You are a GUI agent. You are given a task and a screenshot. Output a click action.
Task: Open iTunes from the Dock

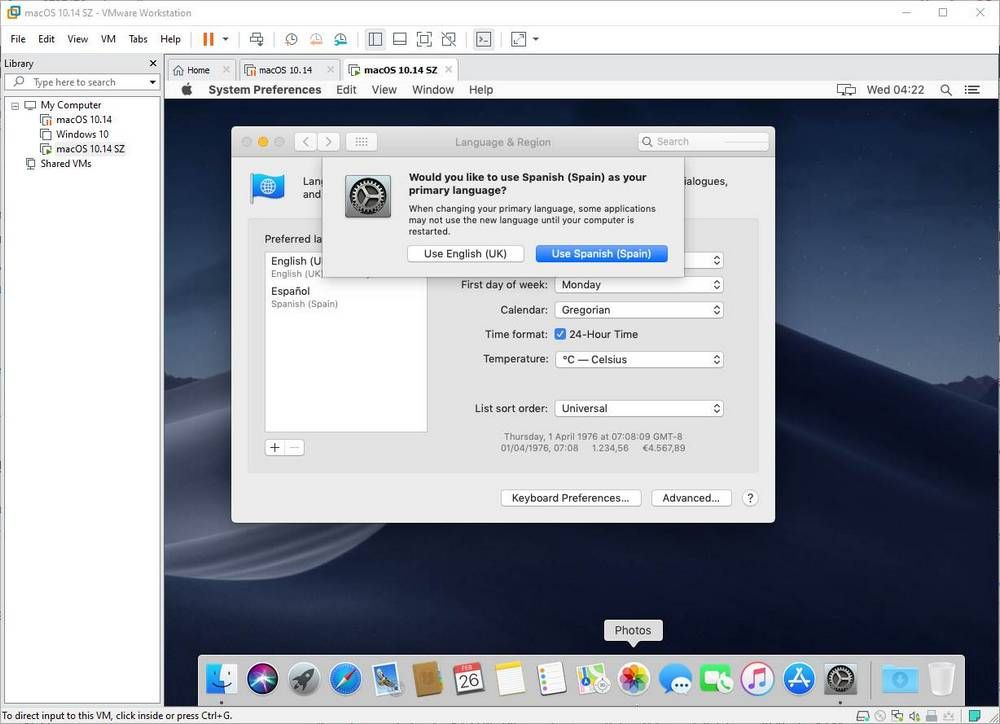758,679
